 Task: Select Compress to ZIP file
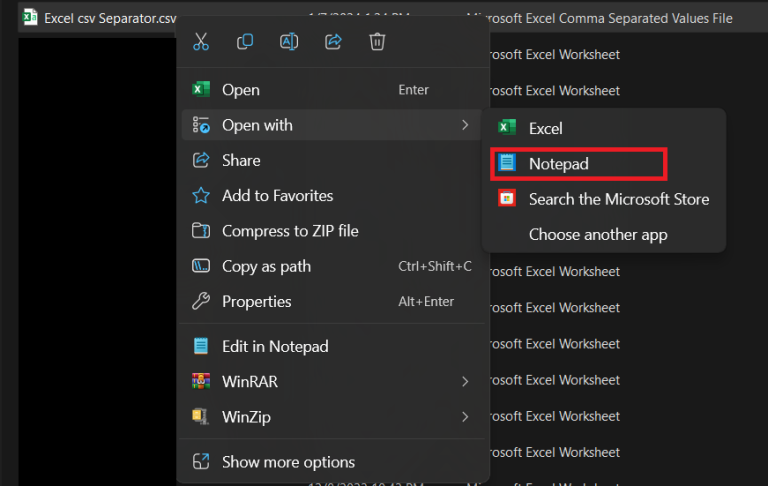290,231
